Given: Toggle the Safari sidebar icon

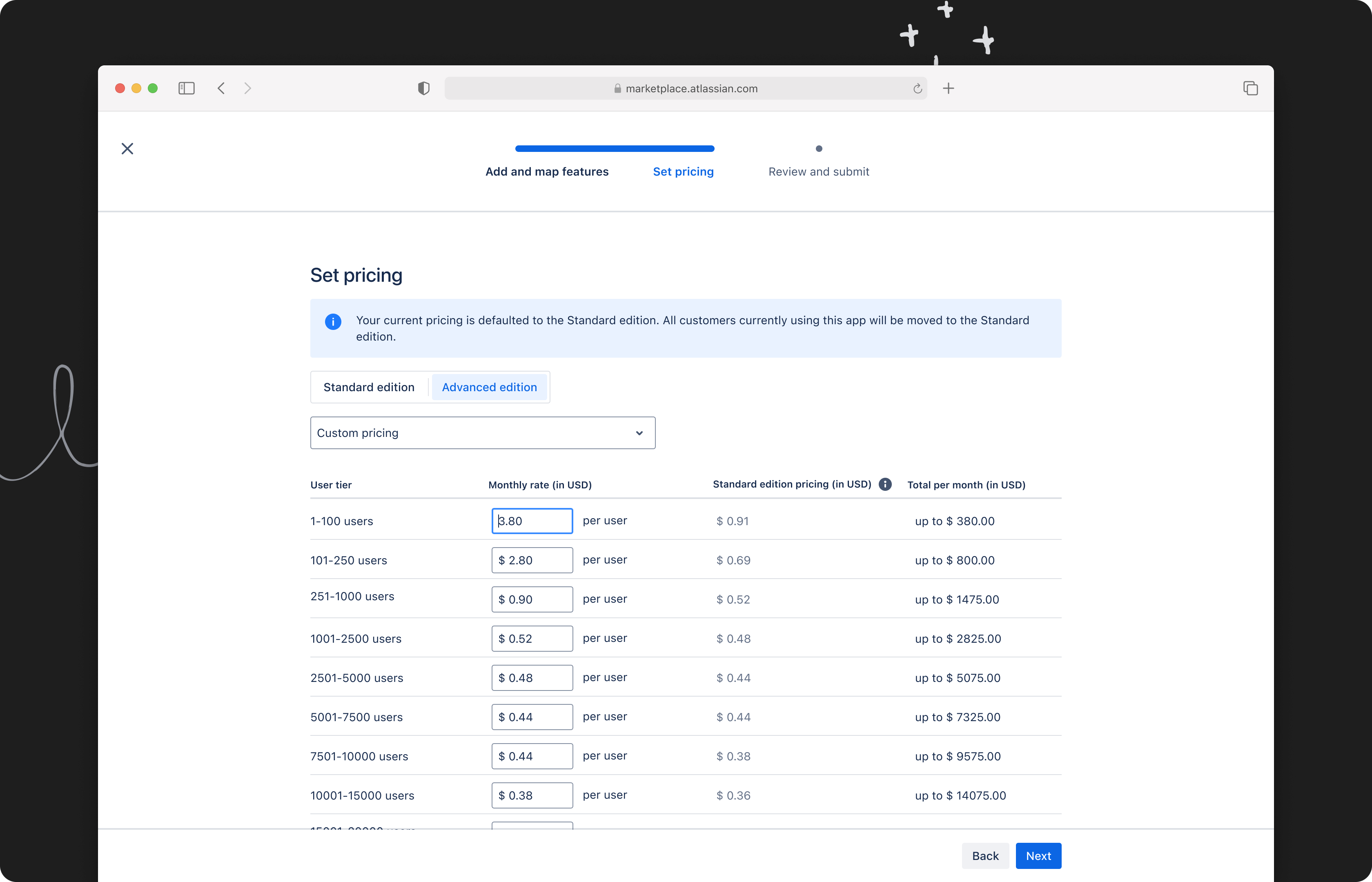Looking at the screenshot, I should (x=186, y=88).
